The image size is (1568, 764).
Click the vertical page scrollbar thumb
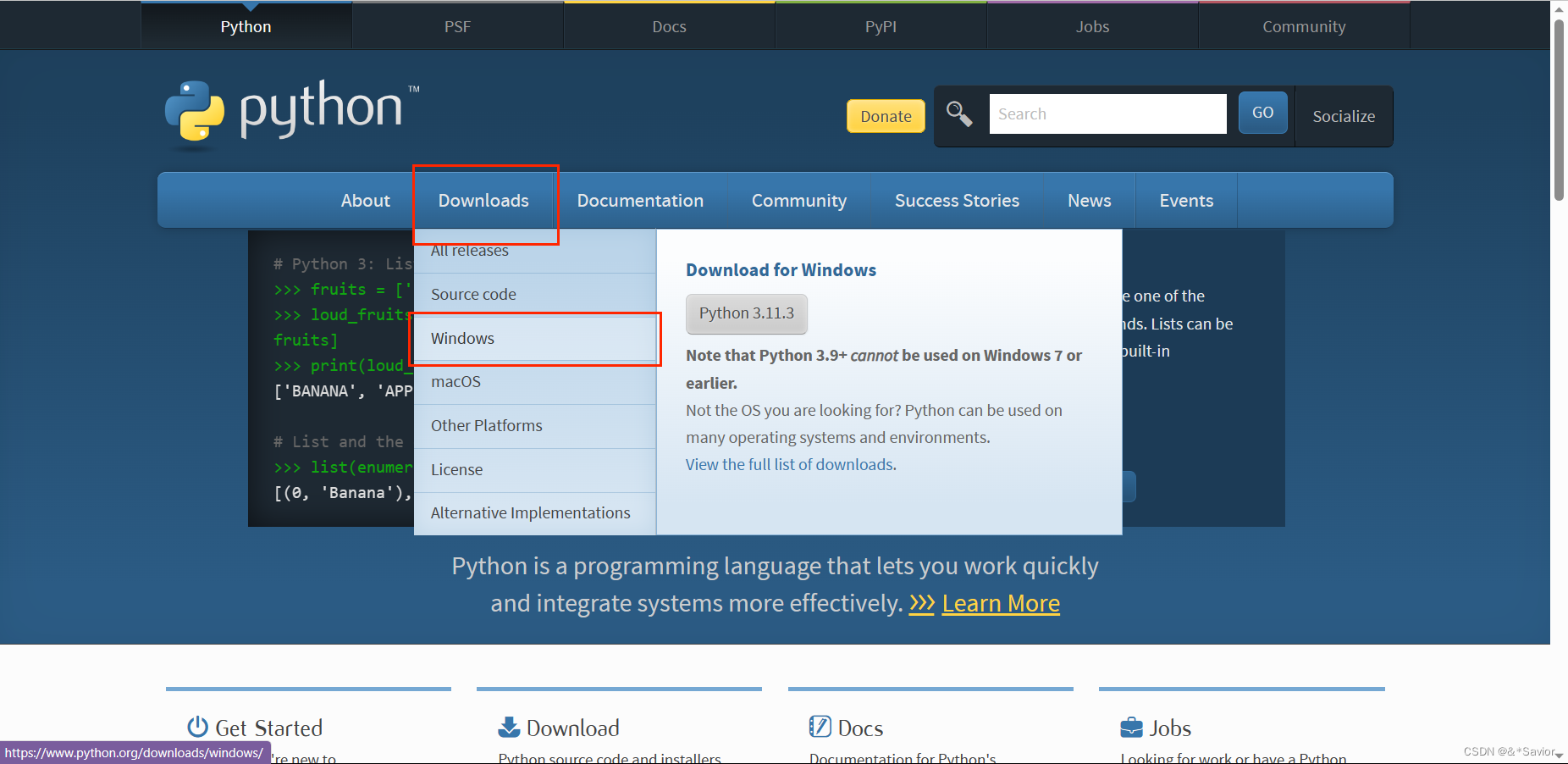(x=1559, y=109)
